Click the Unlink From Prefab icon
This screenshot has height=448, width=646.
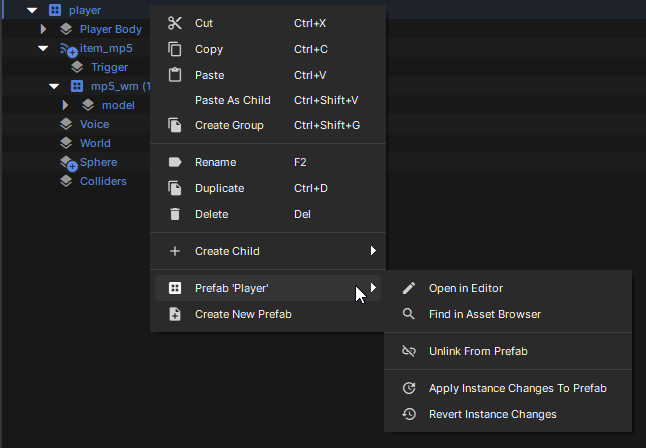click(x=408, y=351)
